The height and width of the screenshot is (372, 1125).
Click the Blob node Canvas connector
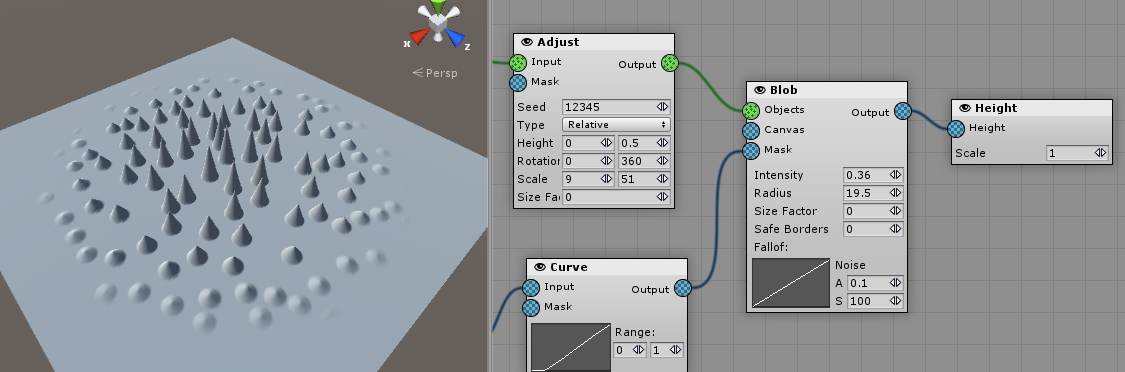pyautogui.click(x=750, y=131)
